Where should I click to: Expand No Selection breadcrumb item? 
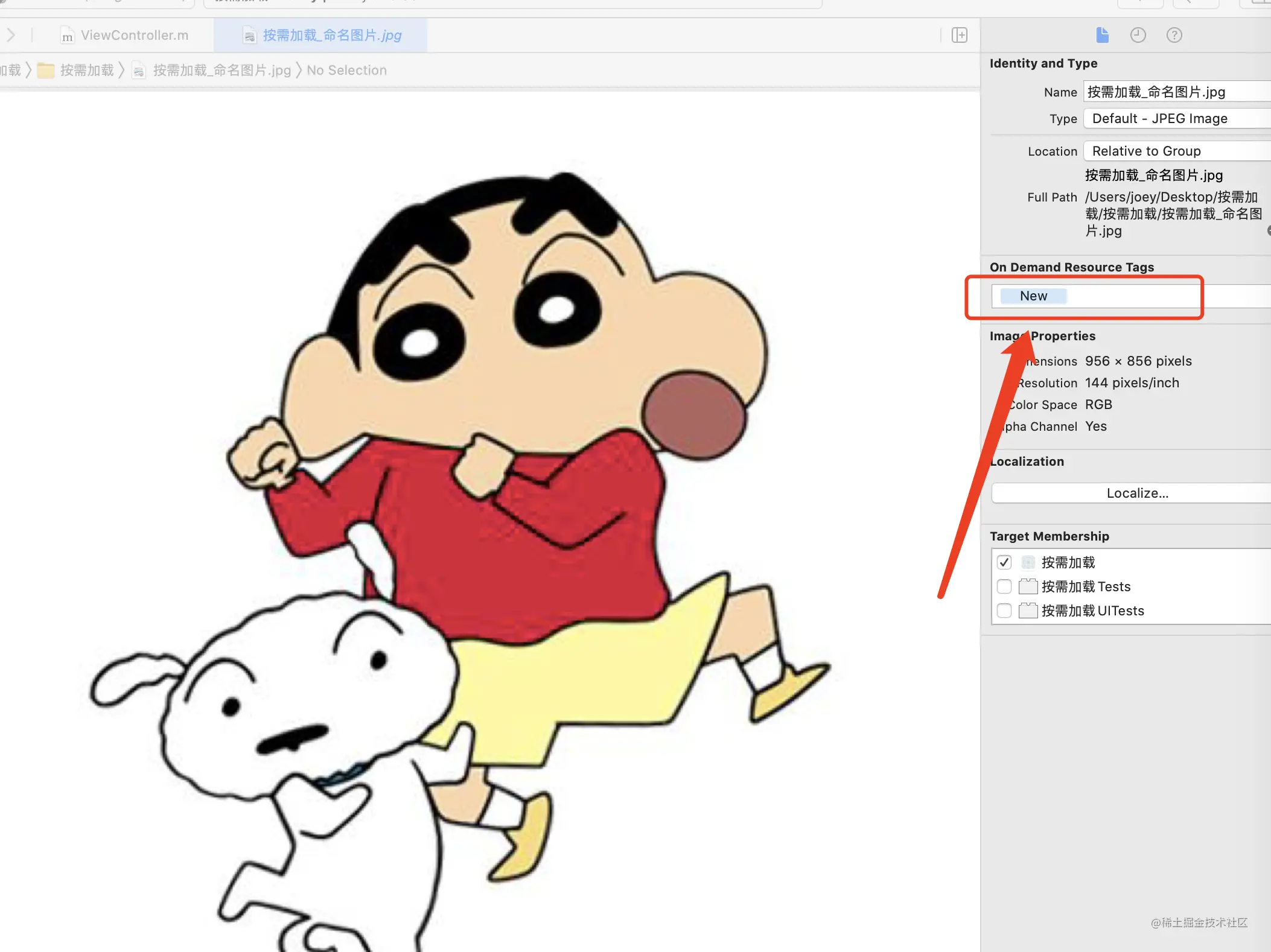346,71
